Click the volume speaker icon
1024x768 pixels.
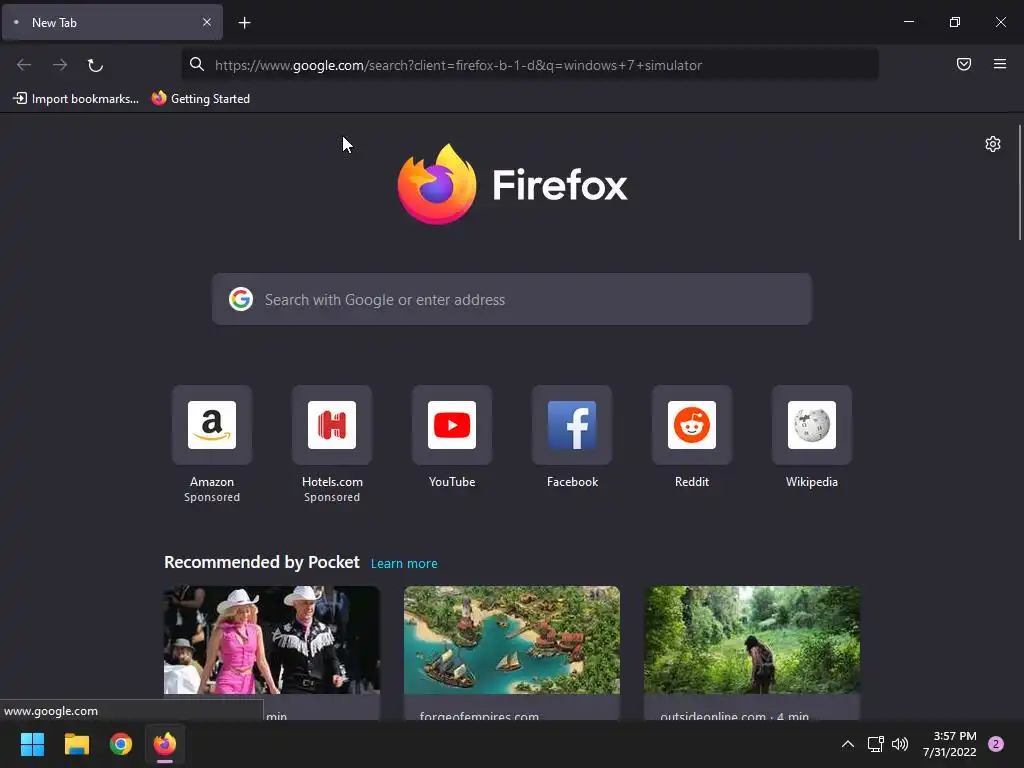coord(900,744)
